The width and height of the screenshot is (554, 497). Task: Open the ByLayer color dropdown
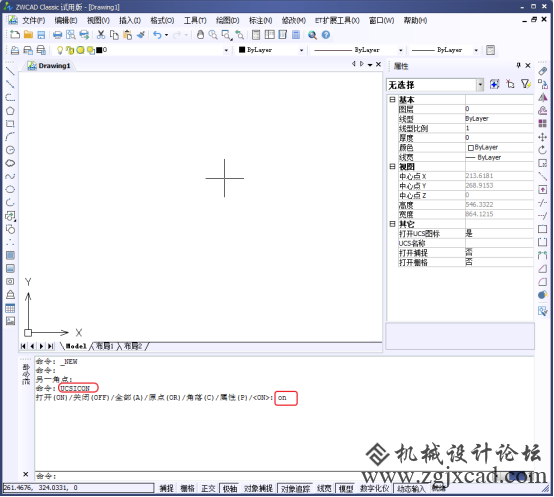coord(301,50)
